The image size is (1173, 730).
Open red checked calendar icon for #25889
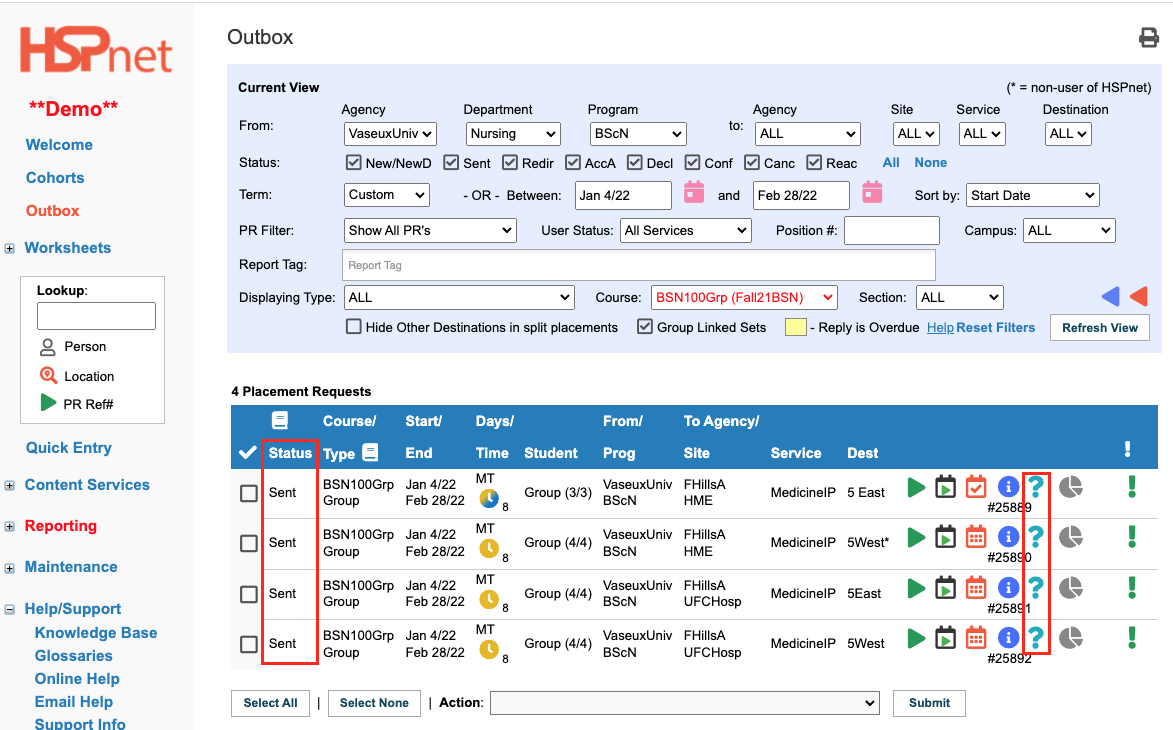[976, 487]
